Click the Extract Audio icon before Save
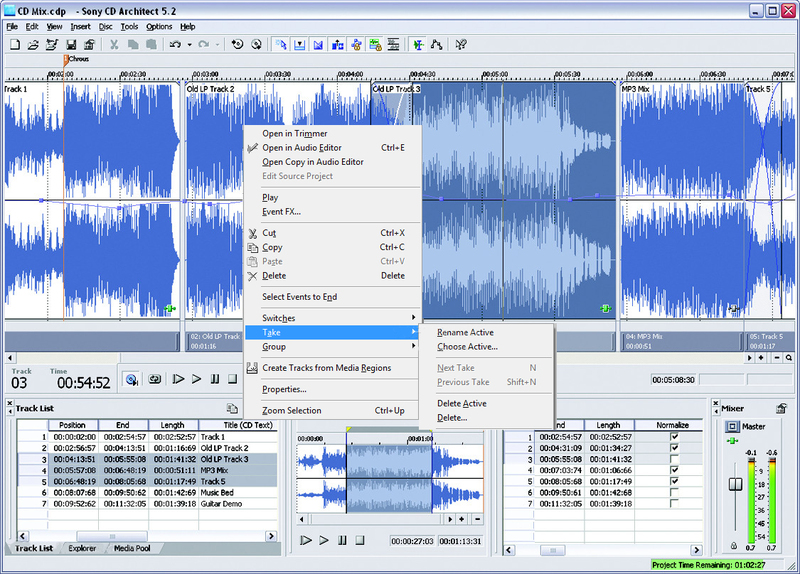The width and height of the screenshot is (800, 574). (52, 45)
